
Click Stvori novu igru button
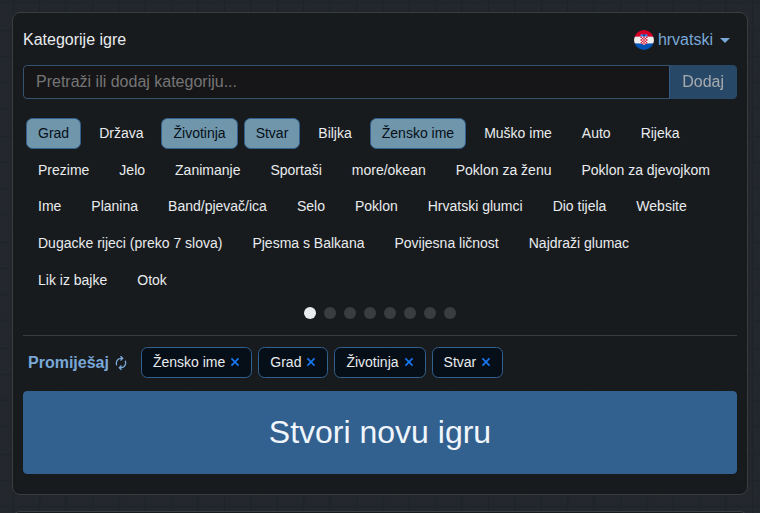click(x=380, y=433)
